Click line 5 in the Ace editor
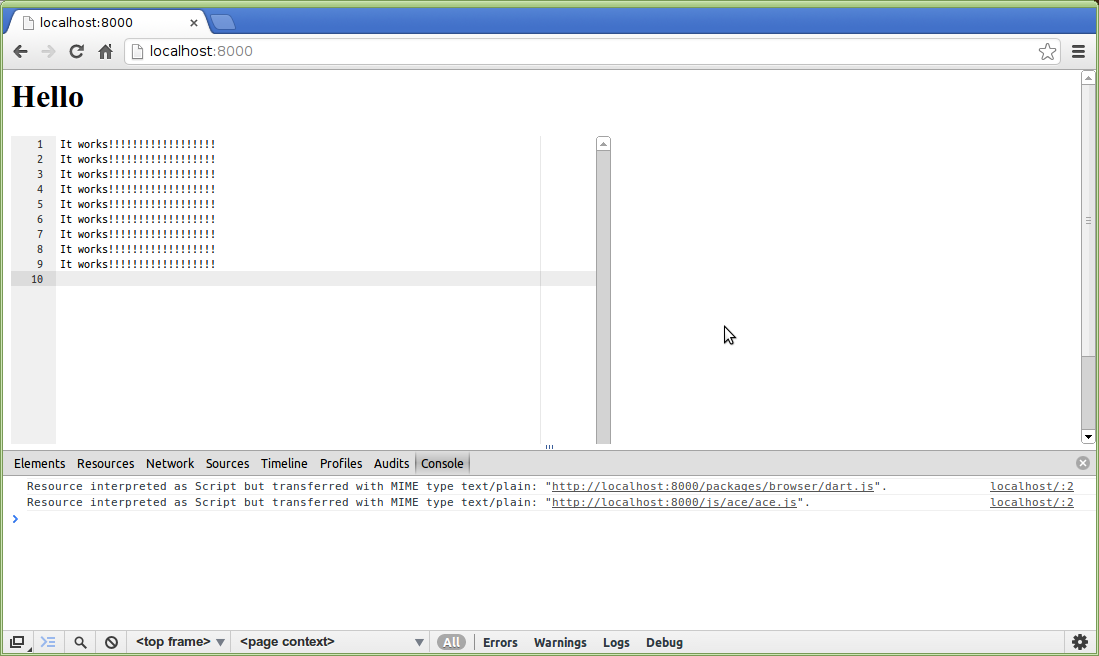This screenshot has width=1099, height=656. click(x=139, y=204)
